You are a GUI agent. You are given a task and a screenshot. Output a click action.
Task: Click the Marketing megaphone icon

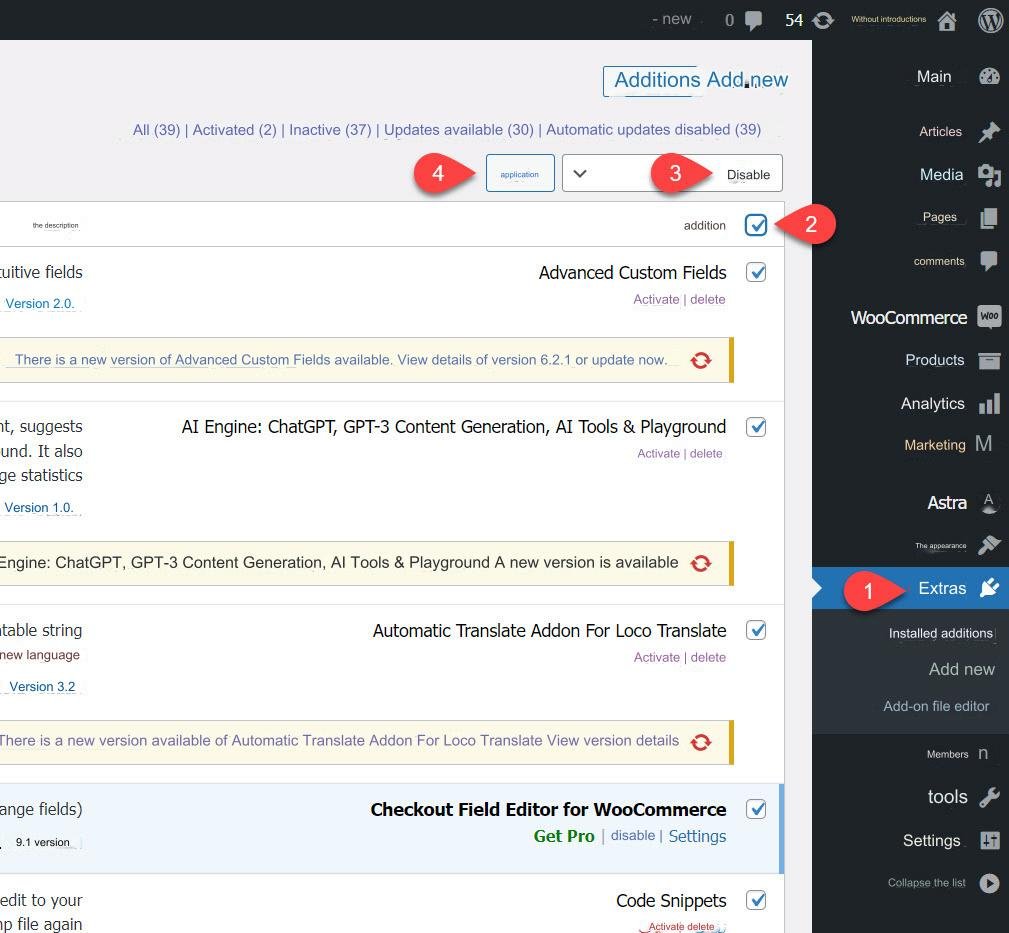tap(983, 443)
